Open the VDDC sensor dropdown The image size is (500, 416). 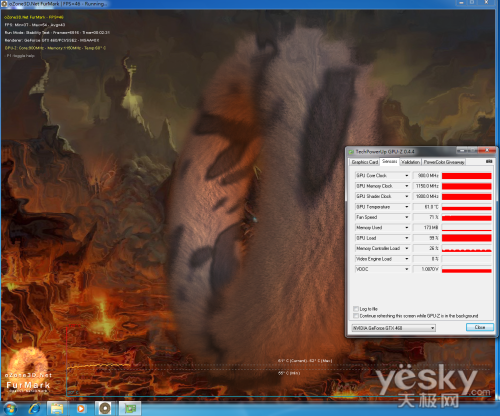coord(407,269)
